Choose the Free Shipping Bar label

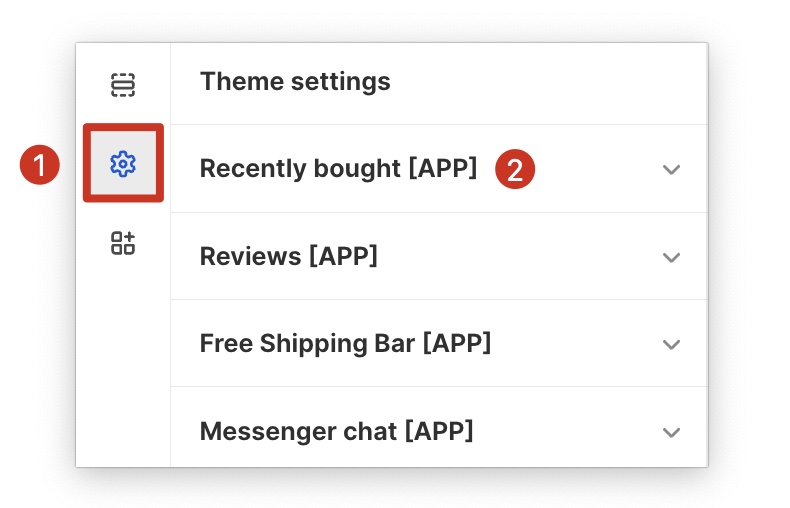pyautogui.click(x=307, y=344)
